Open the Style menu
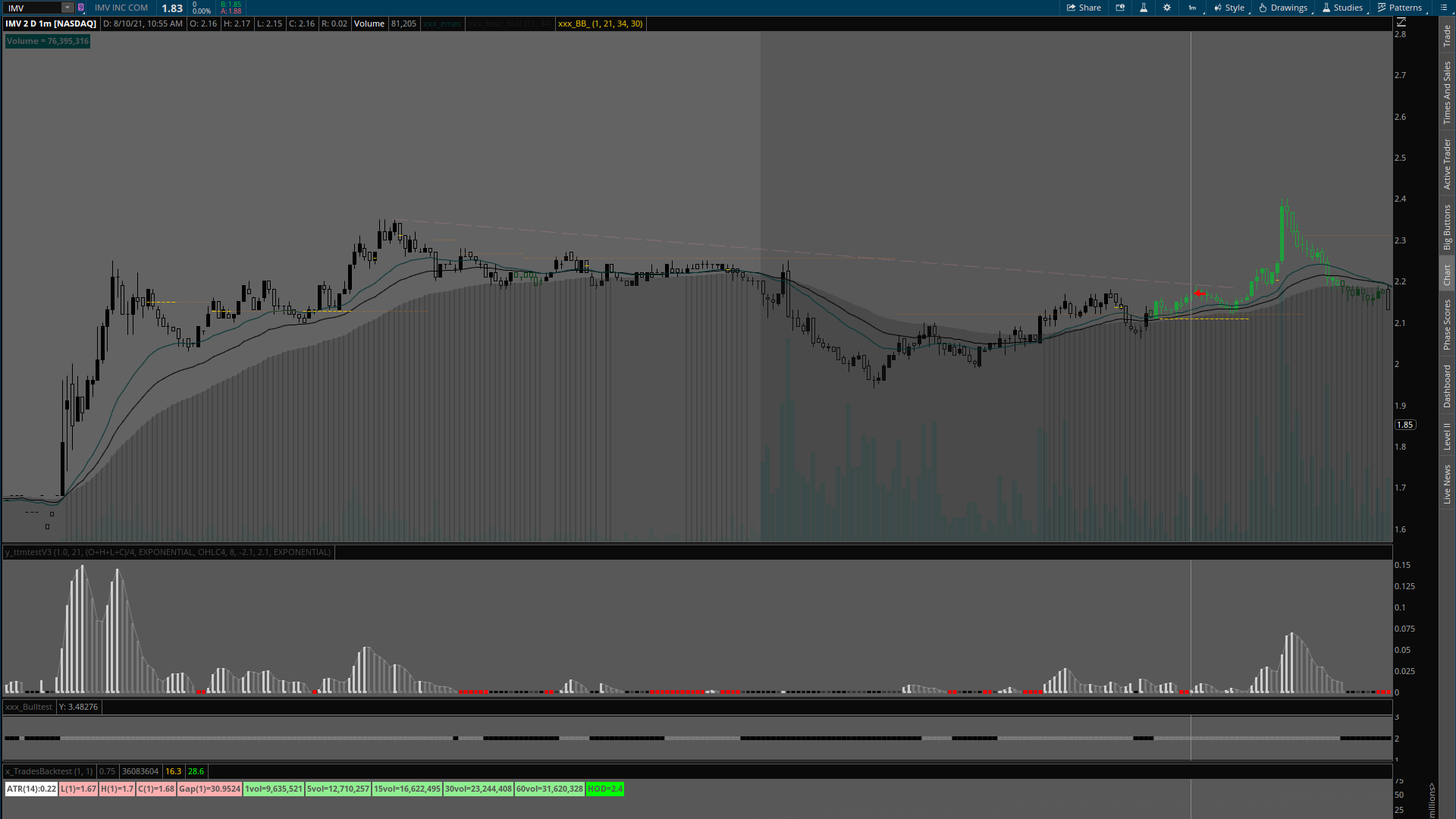Image resolution: width=1456 pixels, height=819 pixels. tap(1228, 8)
